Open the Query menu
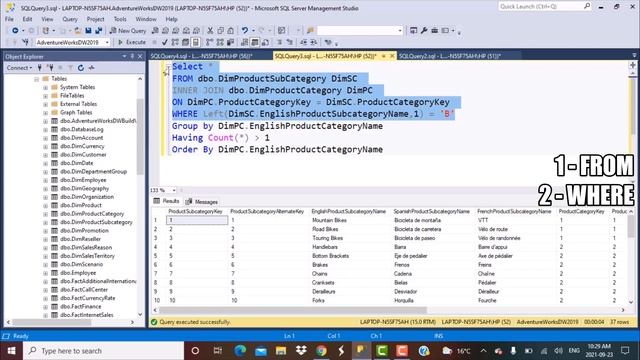 point(70,19)
